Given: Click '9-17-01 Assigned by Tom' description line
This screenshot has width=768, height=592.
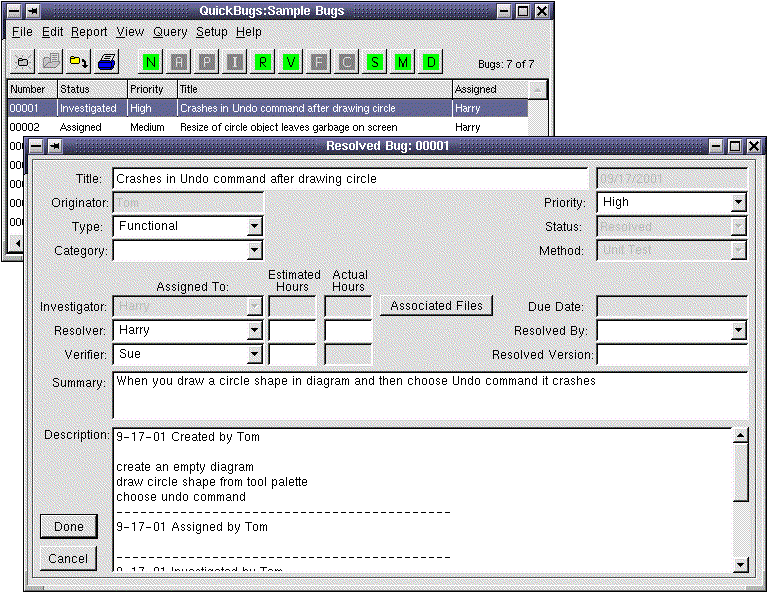Looking at the screenshot, I should point(192,527).
